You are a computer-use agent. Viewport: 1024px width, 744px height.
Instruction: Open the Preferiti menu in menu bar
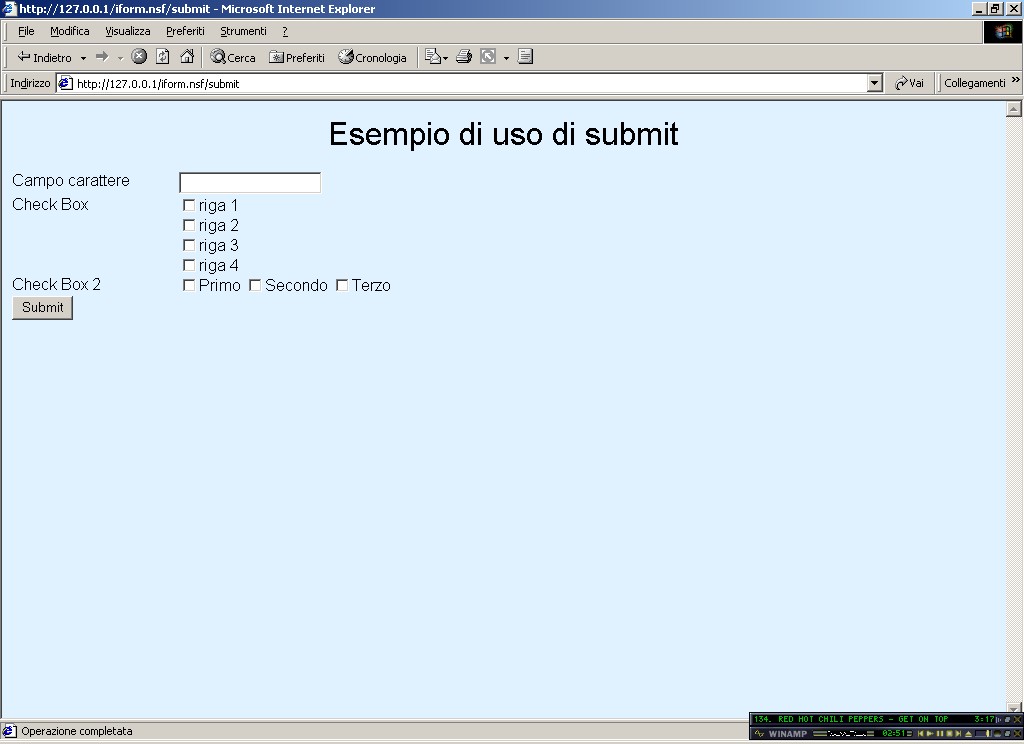coord(185,31)
